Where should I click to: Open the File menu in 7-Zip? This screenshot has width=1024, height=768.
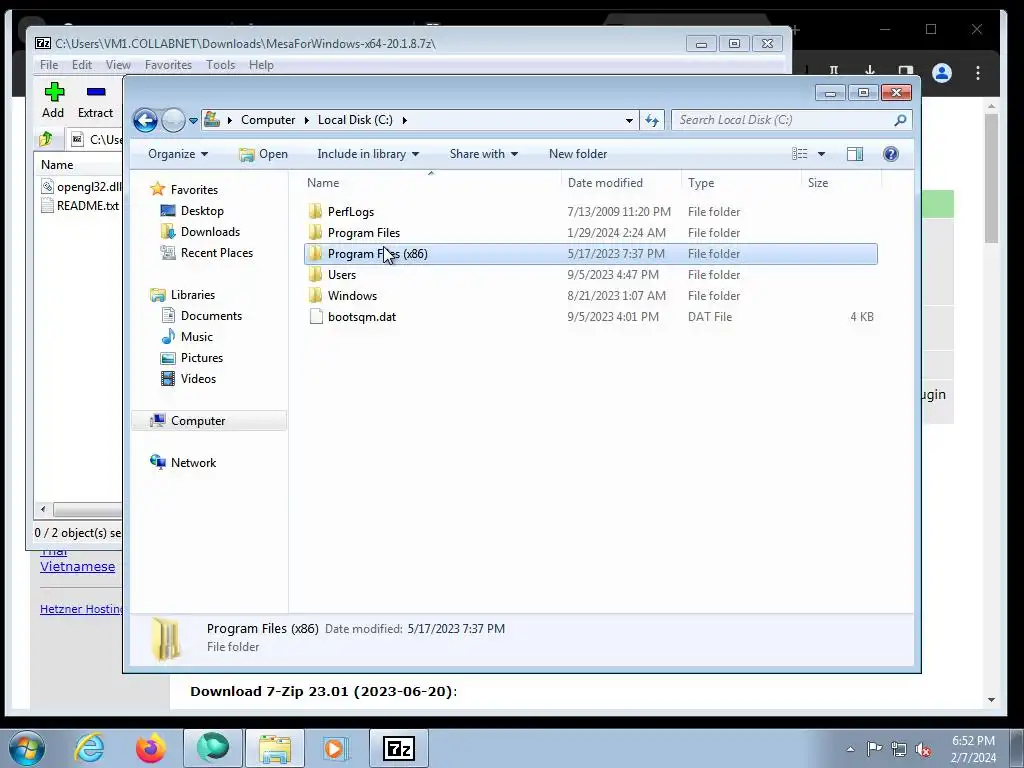(x=49, y=65)
